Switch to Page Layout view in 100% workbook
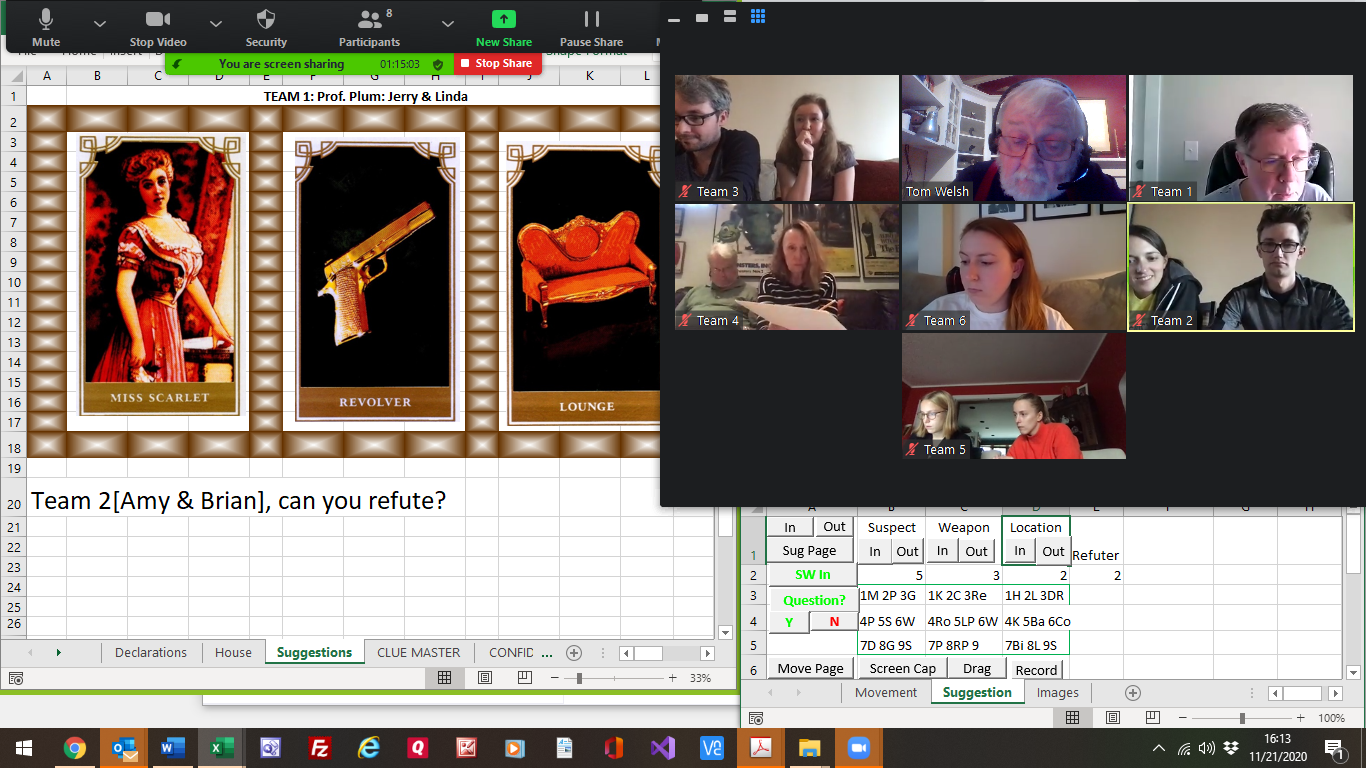The height and width of the screenshot is (768, 1366). 1112,718
